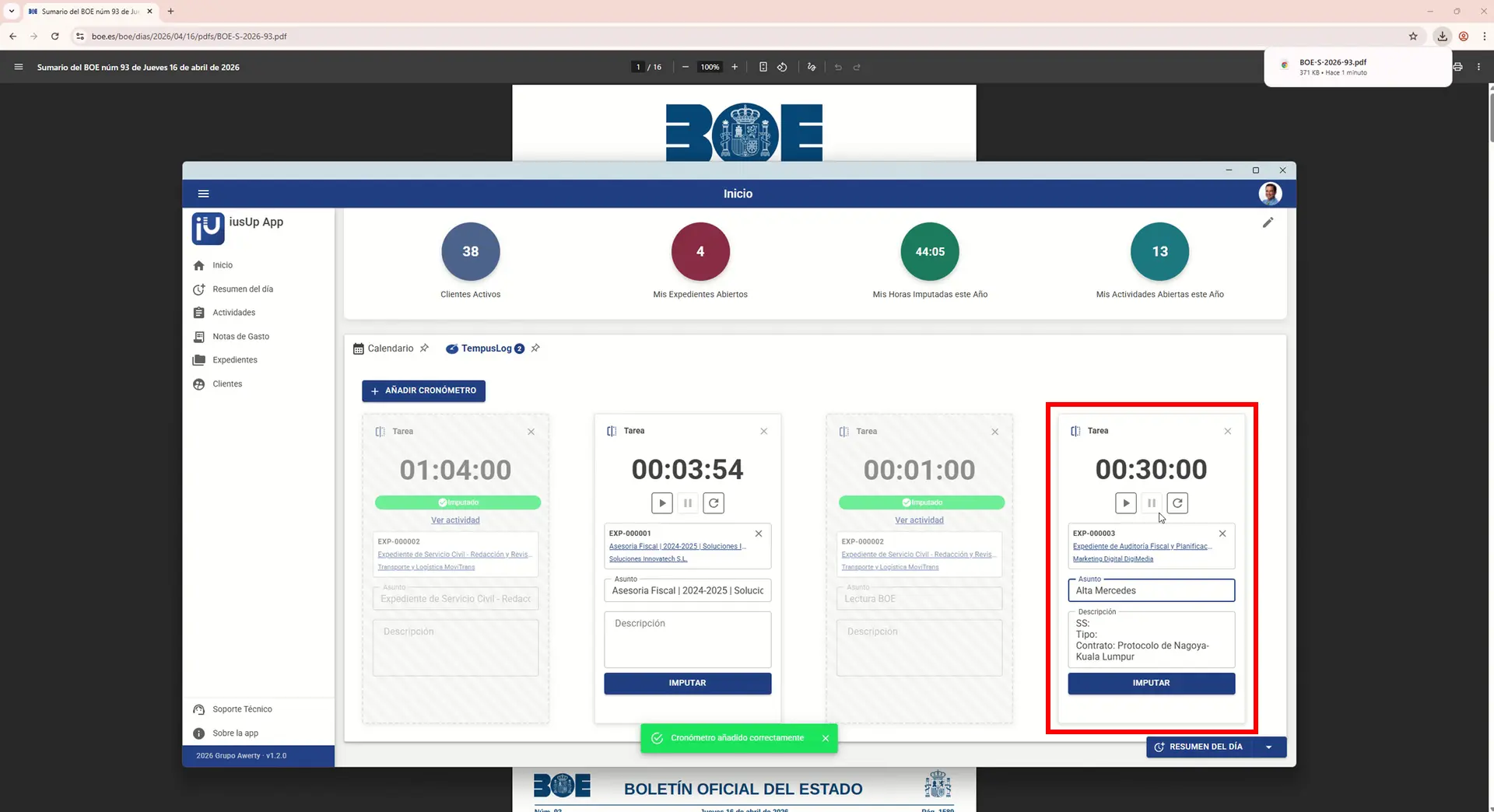Image resolution: width=1494 pixels, height=812 pixels.
Task: Click the Asunto field containing Alta Mercedes
Action: (x=1151, y=591)
